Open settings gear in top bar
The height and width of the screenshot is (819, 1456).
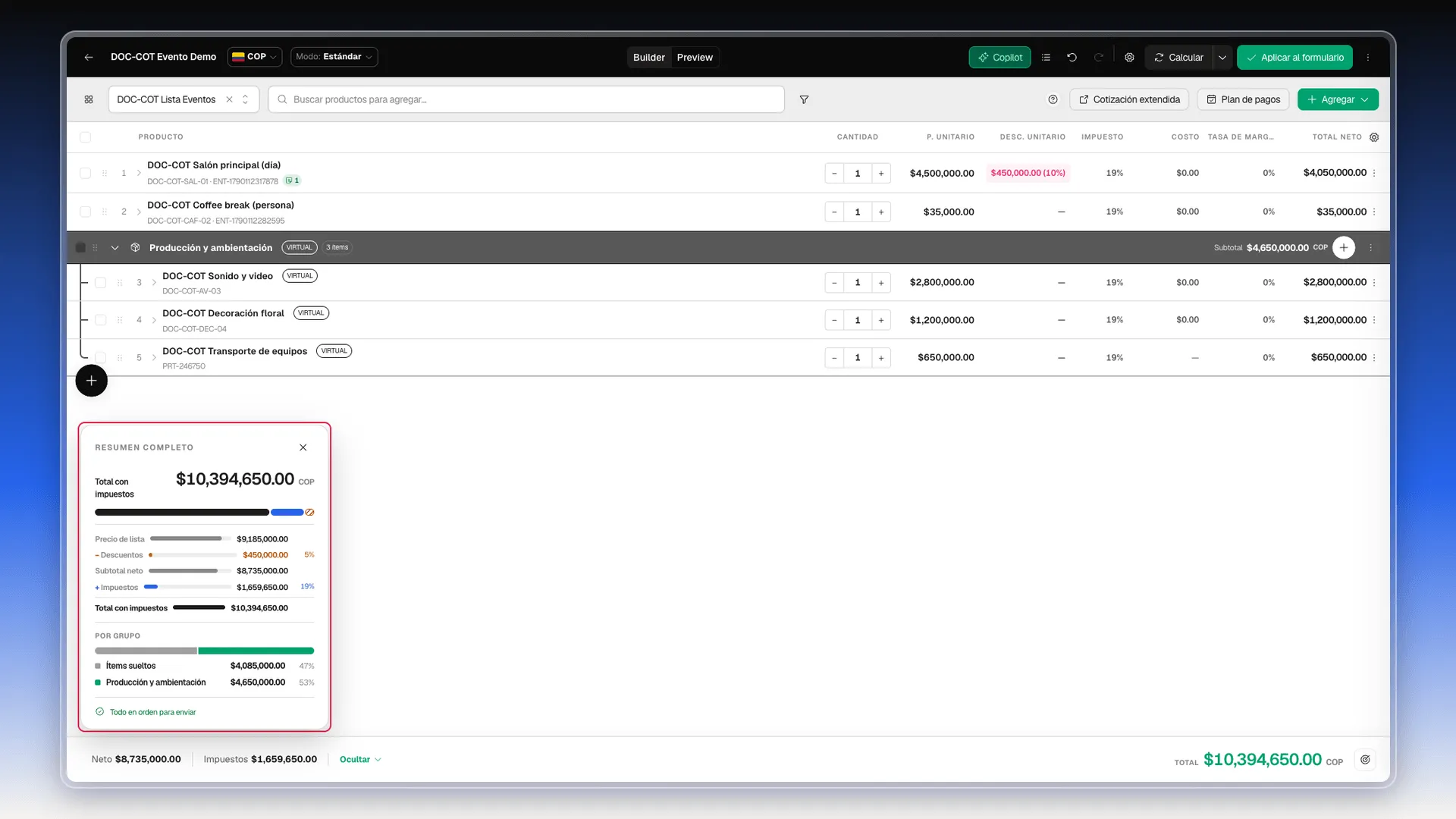pyautogui.click(x=1129, y=57)
